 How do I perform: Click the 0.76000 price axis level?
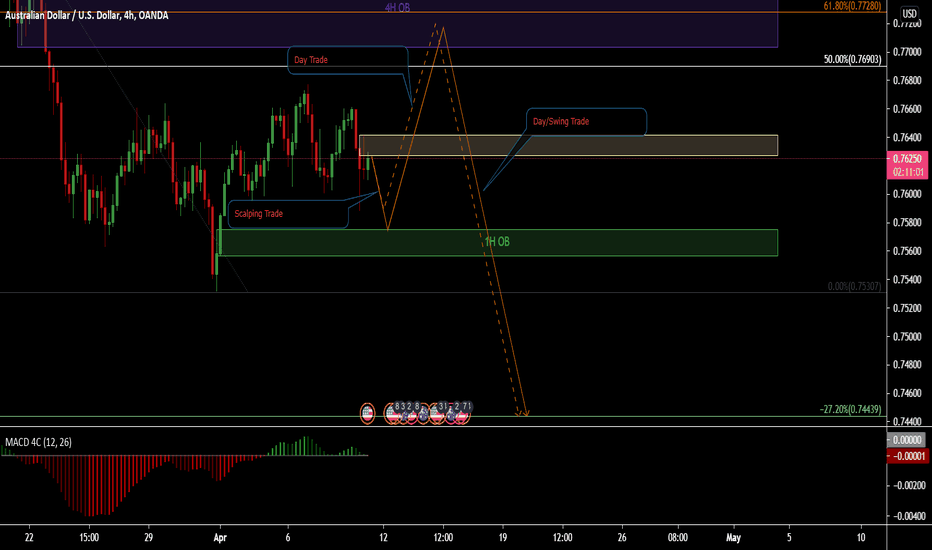[x=907, y=194]
